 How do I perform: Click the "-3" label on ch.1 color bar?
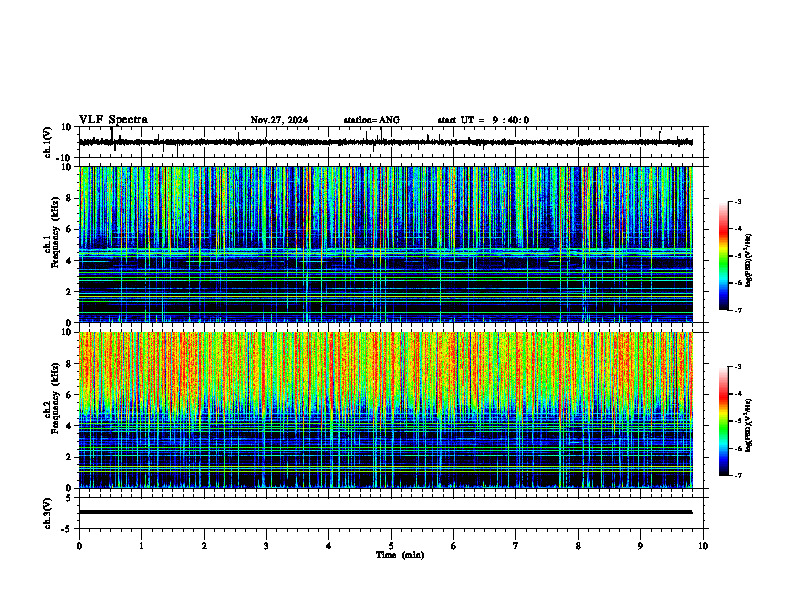pyautogui.click(x=738, y=201)
